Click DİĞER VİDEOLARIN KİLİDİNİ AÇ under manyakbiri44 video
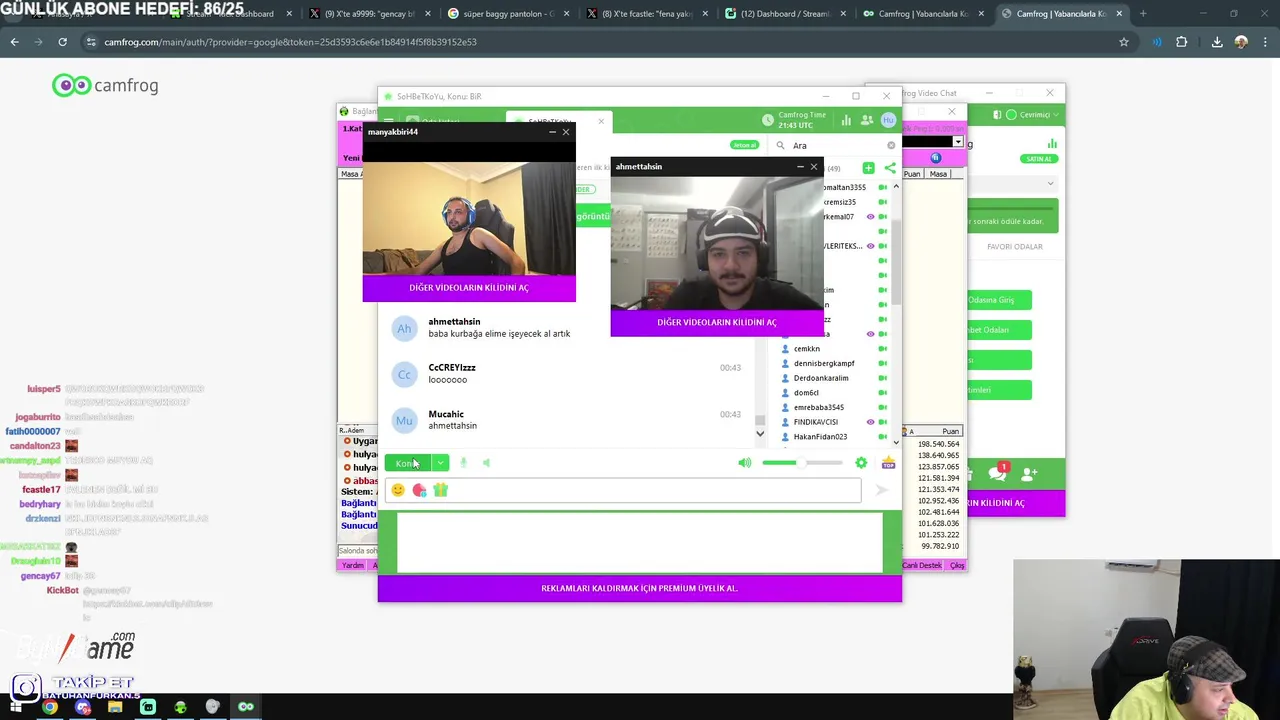 469,288
